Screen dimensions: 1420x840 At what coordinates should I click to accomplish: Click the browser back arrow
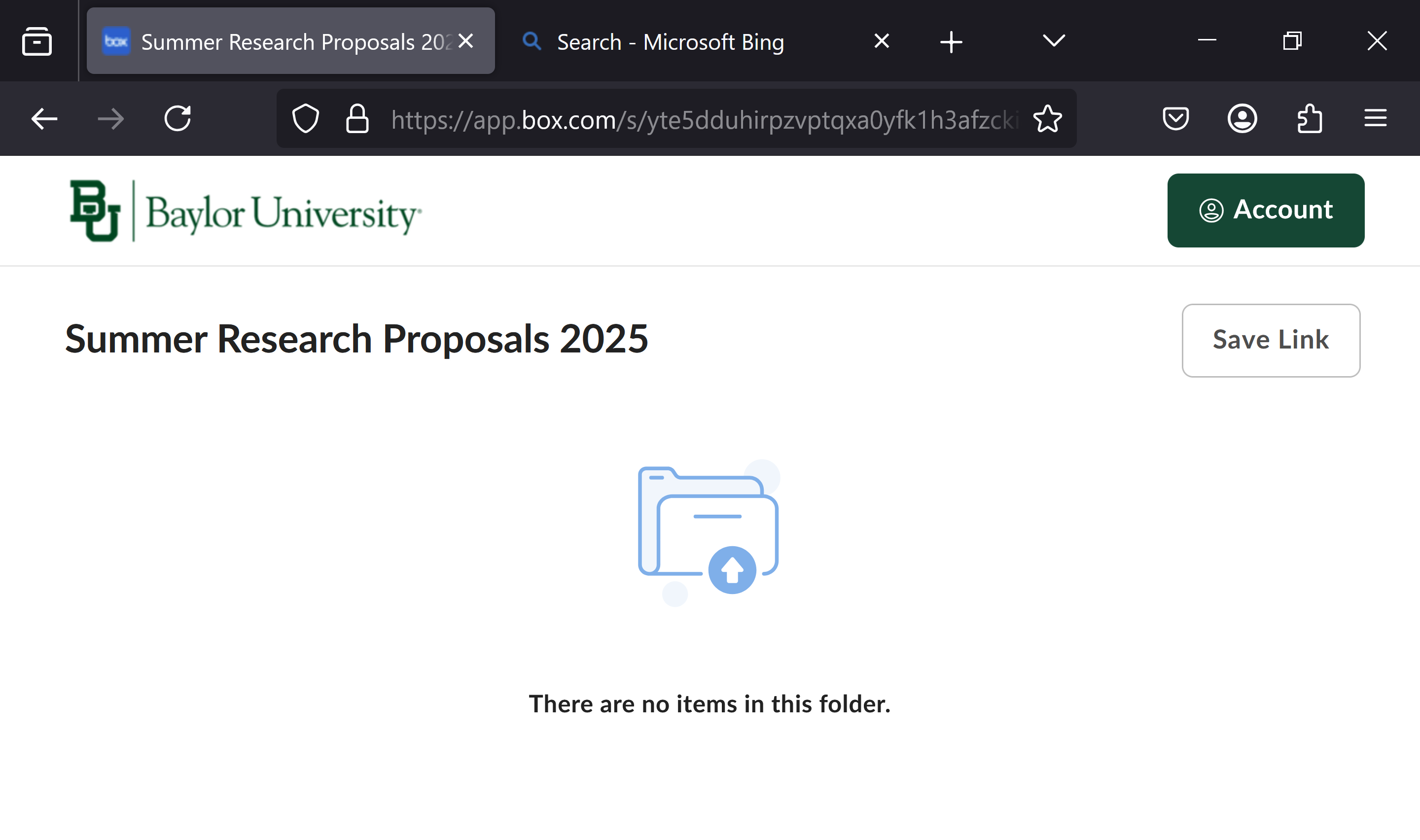tap(44, 119)
